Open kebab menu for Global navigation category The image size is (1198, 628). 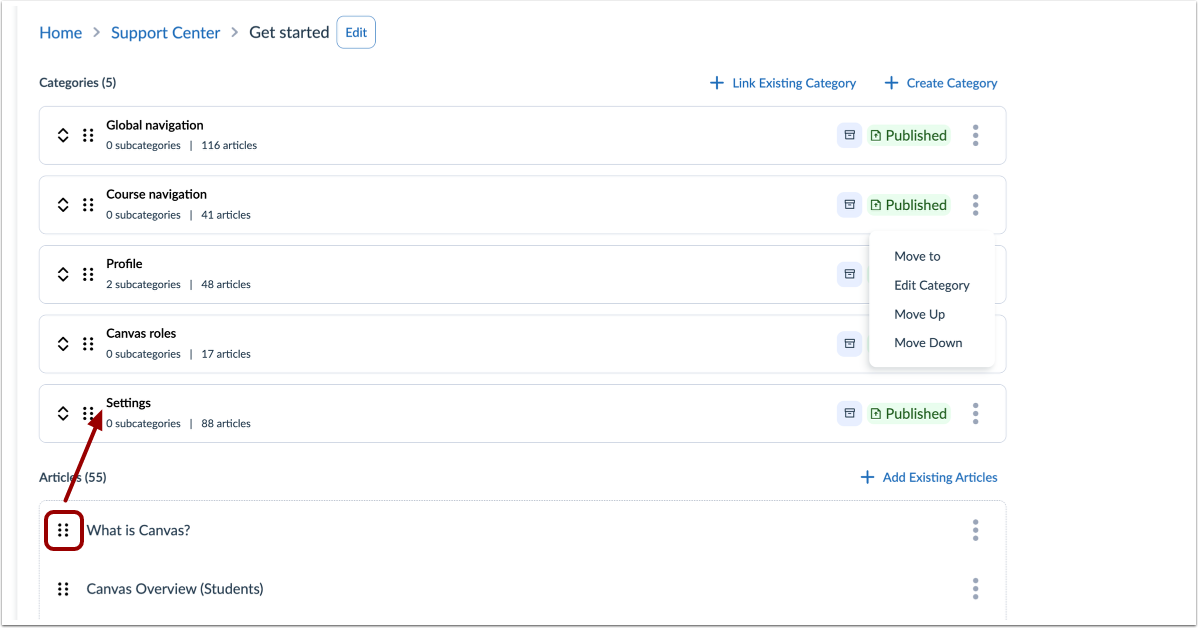pos(975,135)
